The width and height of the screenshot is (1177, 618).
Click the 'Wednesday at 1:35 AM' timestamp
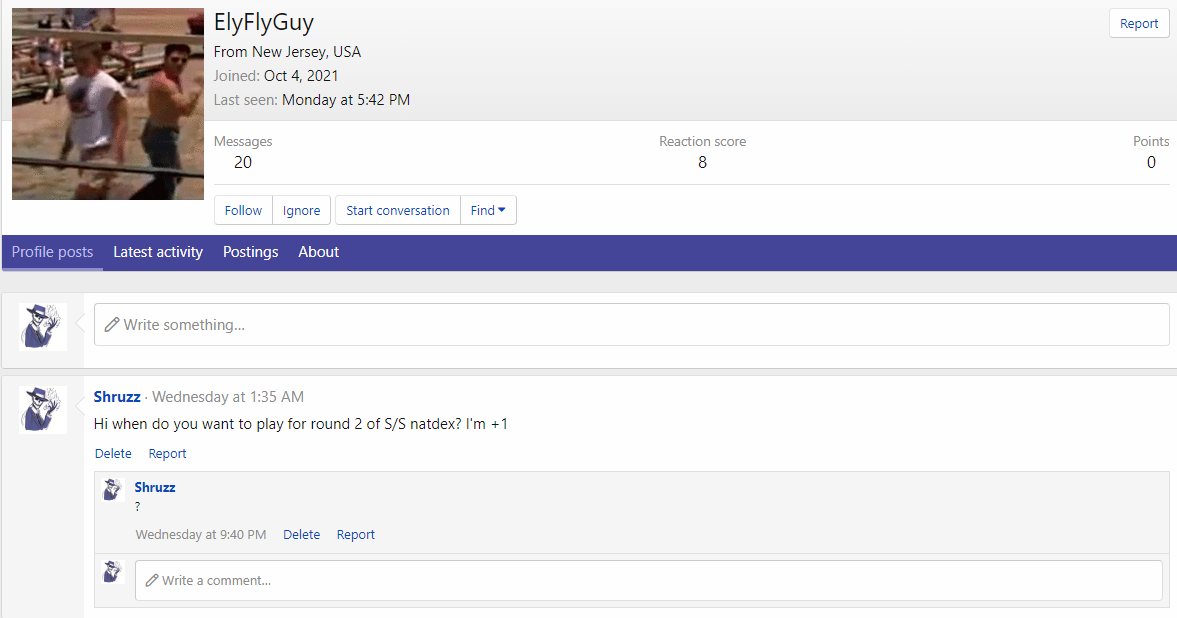click(228, 397)
